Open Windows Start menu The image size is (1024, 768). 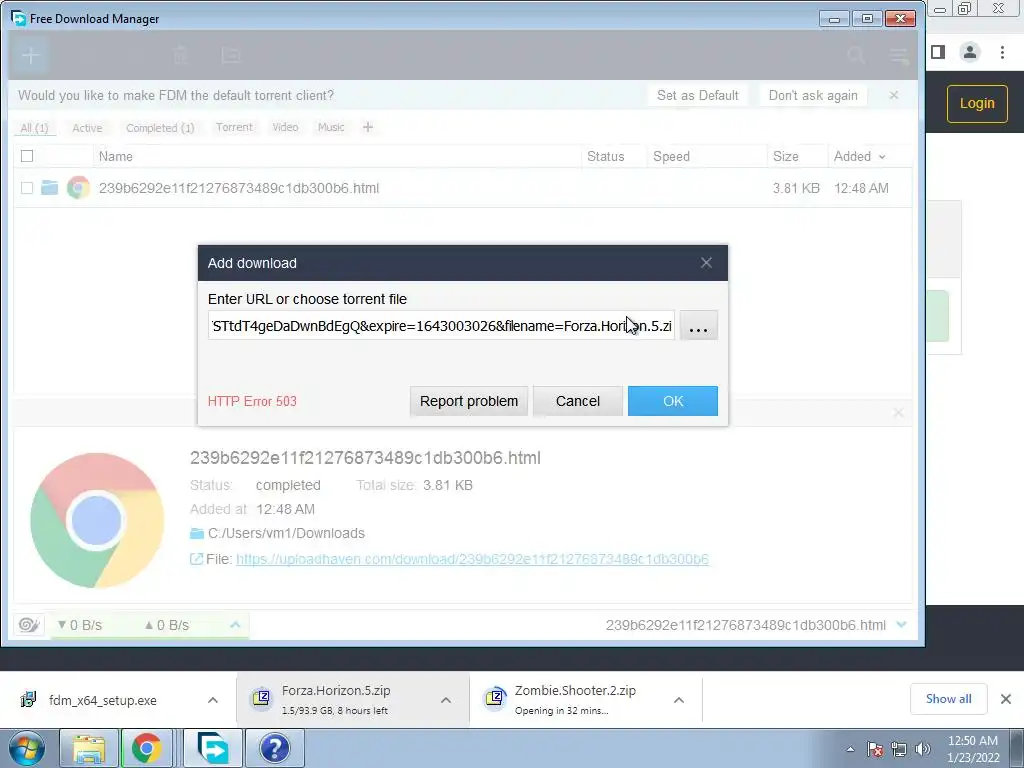pyautogui.click(x=27, y=748)
